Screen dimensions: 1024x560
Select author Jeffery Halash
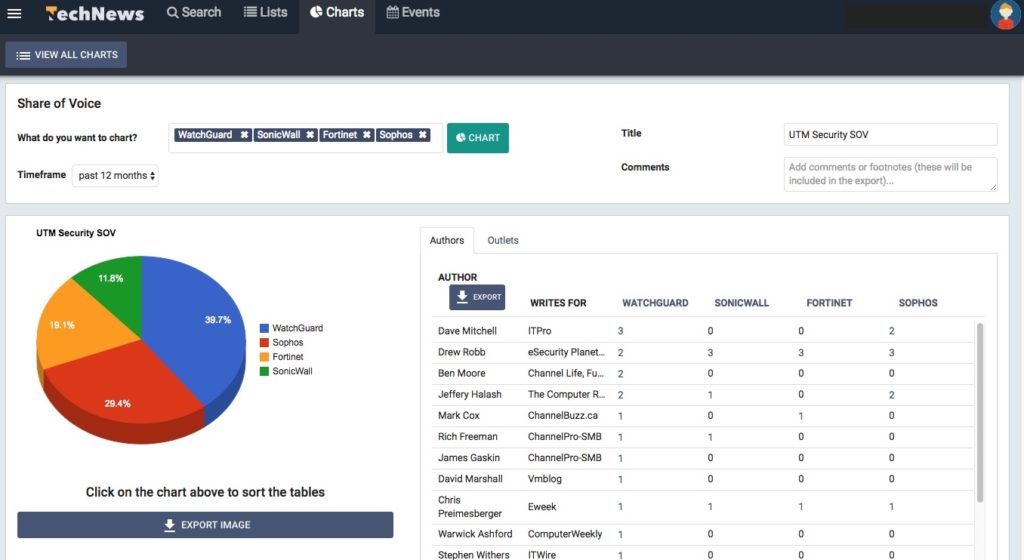click(470, 394)
